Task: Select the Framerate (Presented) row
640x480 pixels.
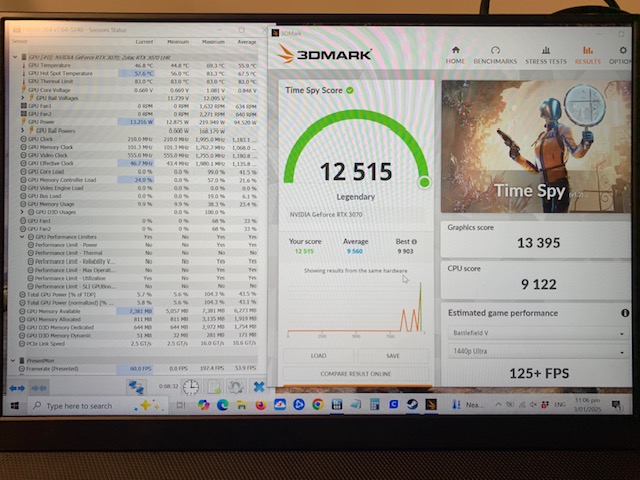Action: click(139, 369)
